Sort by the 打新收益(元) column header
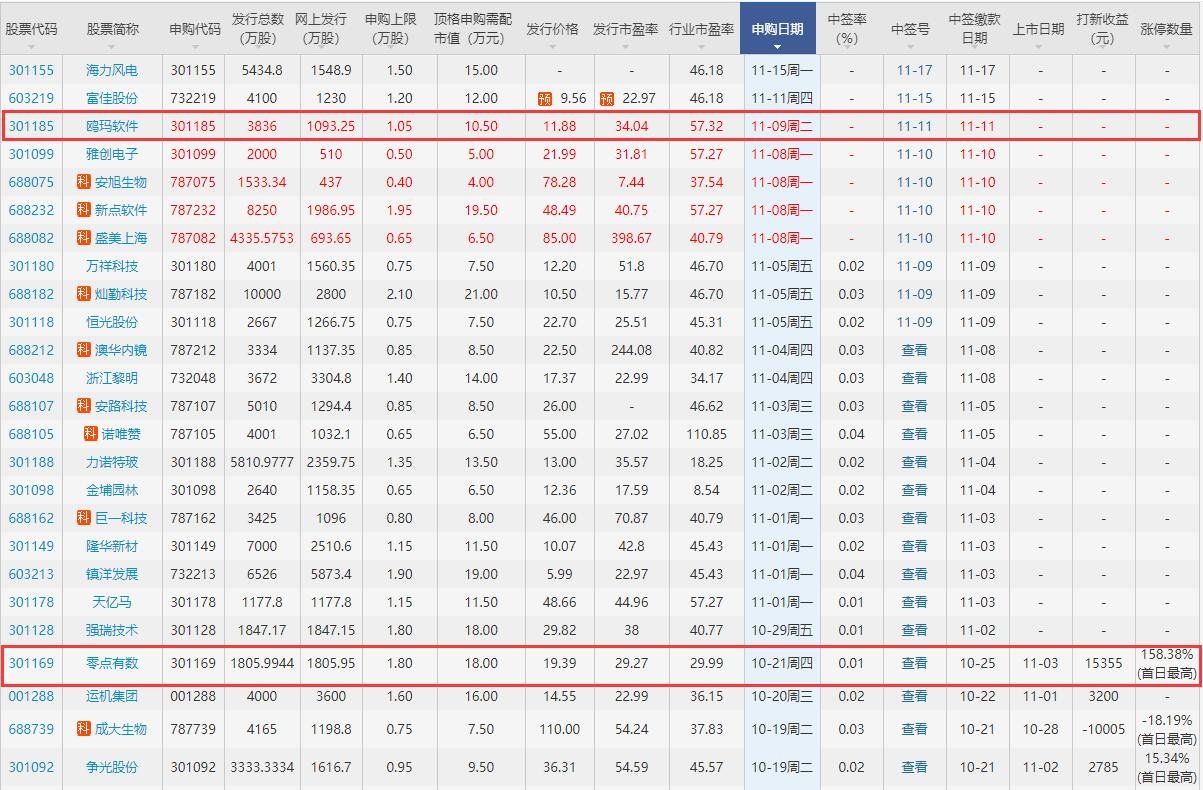 pos(1103,29)
